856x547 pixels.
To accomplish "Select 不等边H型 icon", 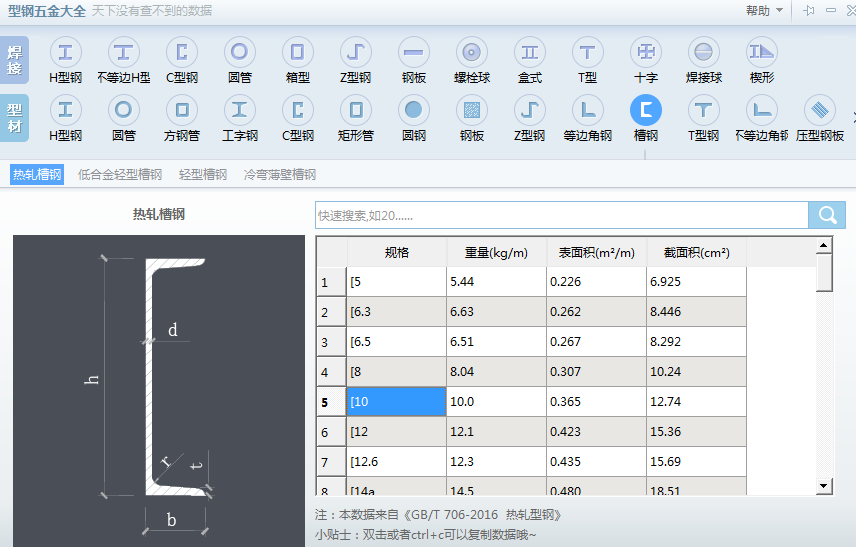I will point(123,52).
